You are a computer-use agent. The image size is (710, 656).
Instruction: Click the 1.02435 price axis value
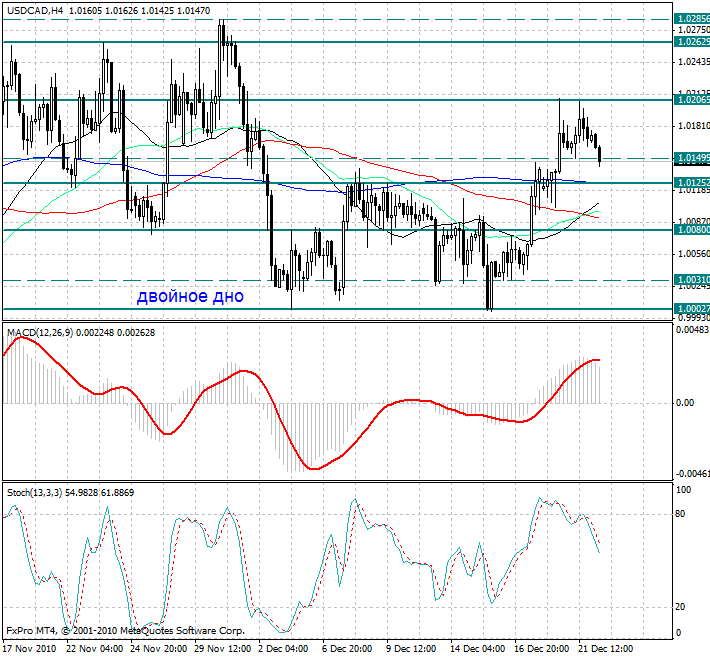(693, 62)
